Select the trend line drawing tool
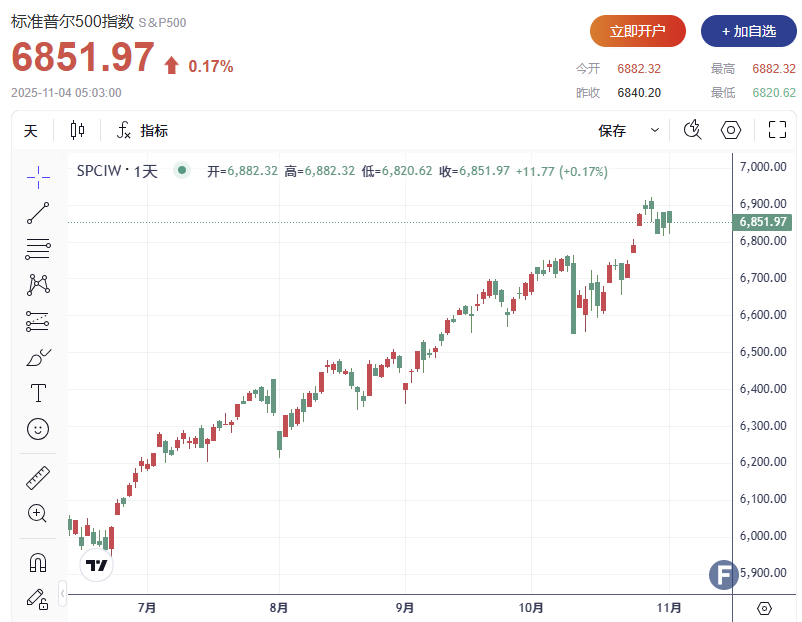This screenshot has height=622, width=802. pos(38,213)
